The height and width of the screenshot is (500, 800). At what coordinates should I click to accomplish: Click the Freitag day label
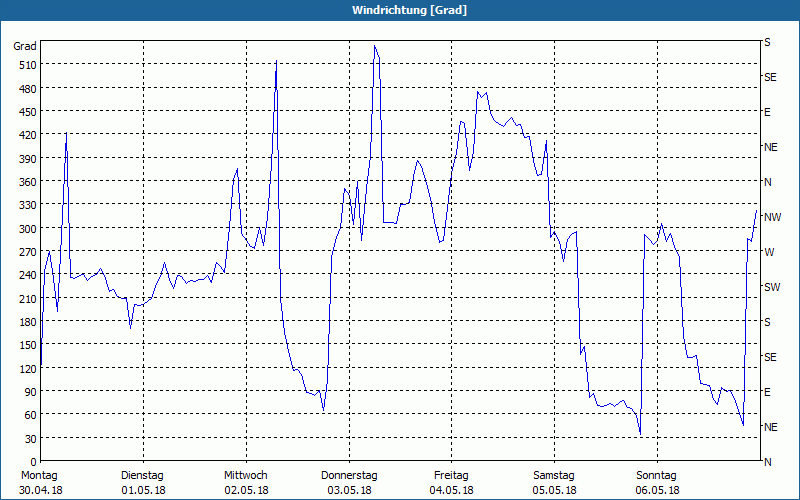click(452, 476)
